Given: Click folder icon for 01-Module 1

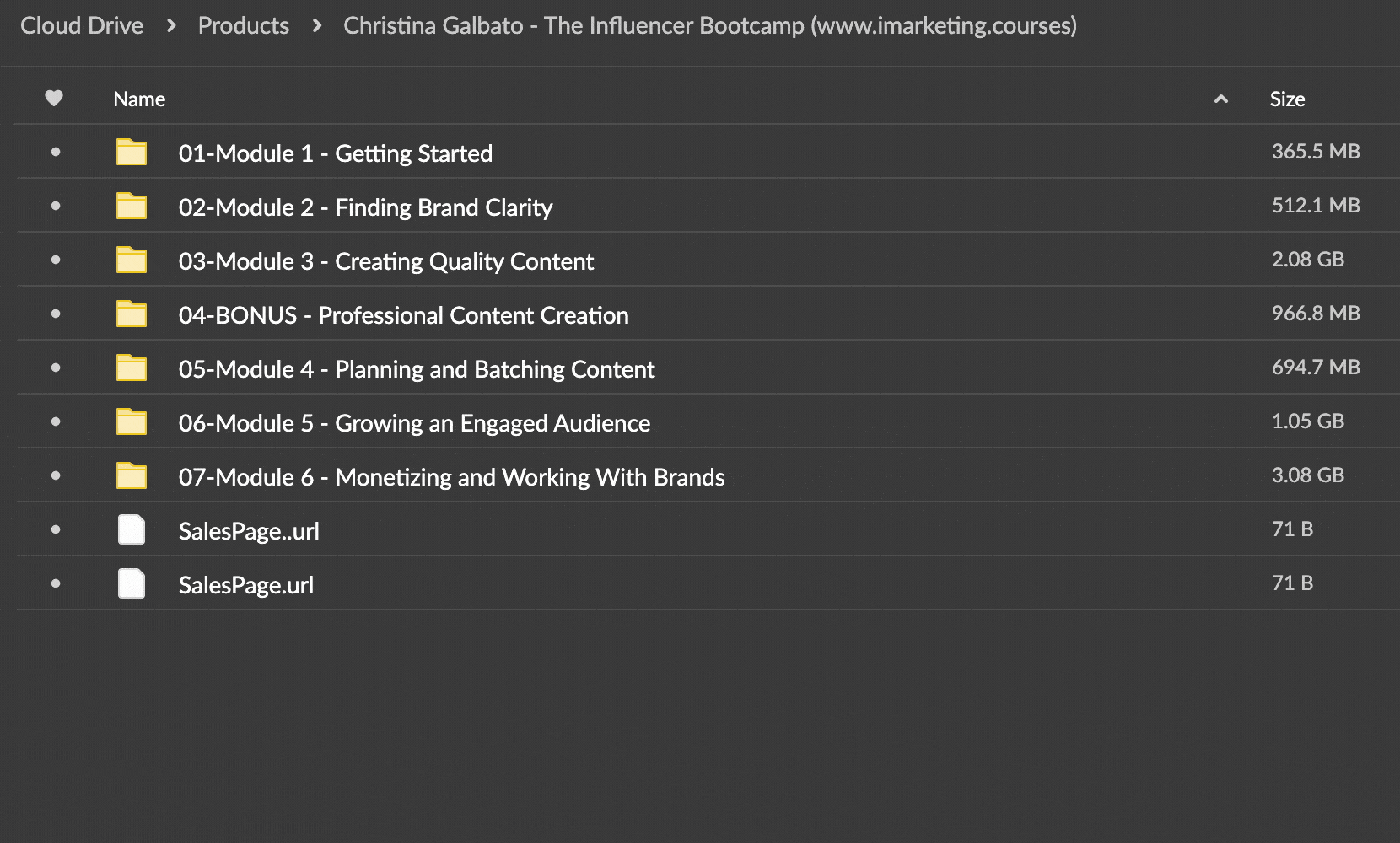Looking at the screenshot, I should click(132, 152).
